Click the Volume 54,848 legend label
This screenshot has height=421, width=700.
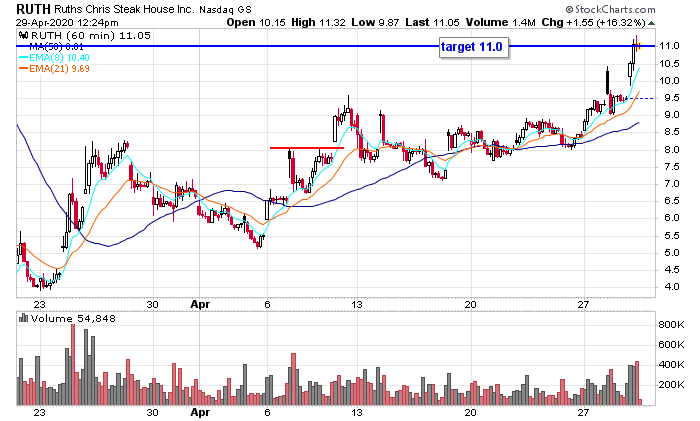tap(73, 318)
